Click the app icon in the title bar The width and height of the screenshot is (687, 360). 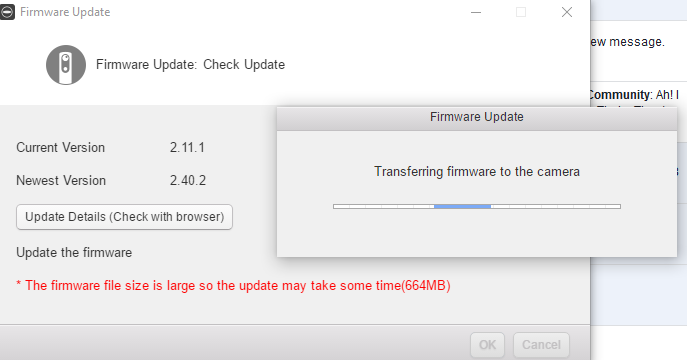click(7, 12)
